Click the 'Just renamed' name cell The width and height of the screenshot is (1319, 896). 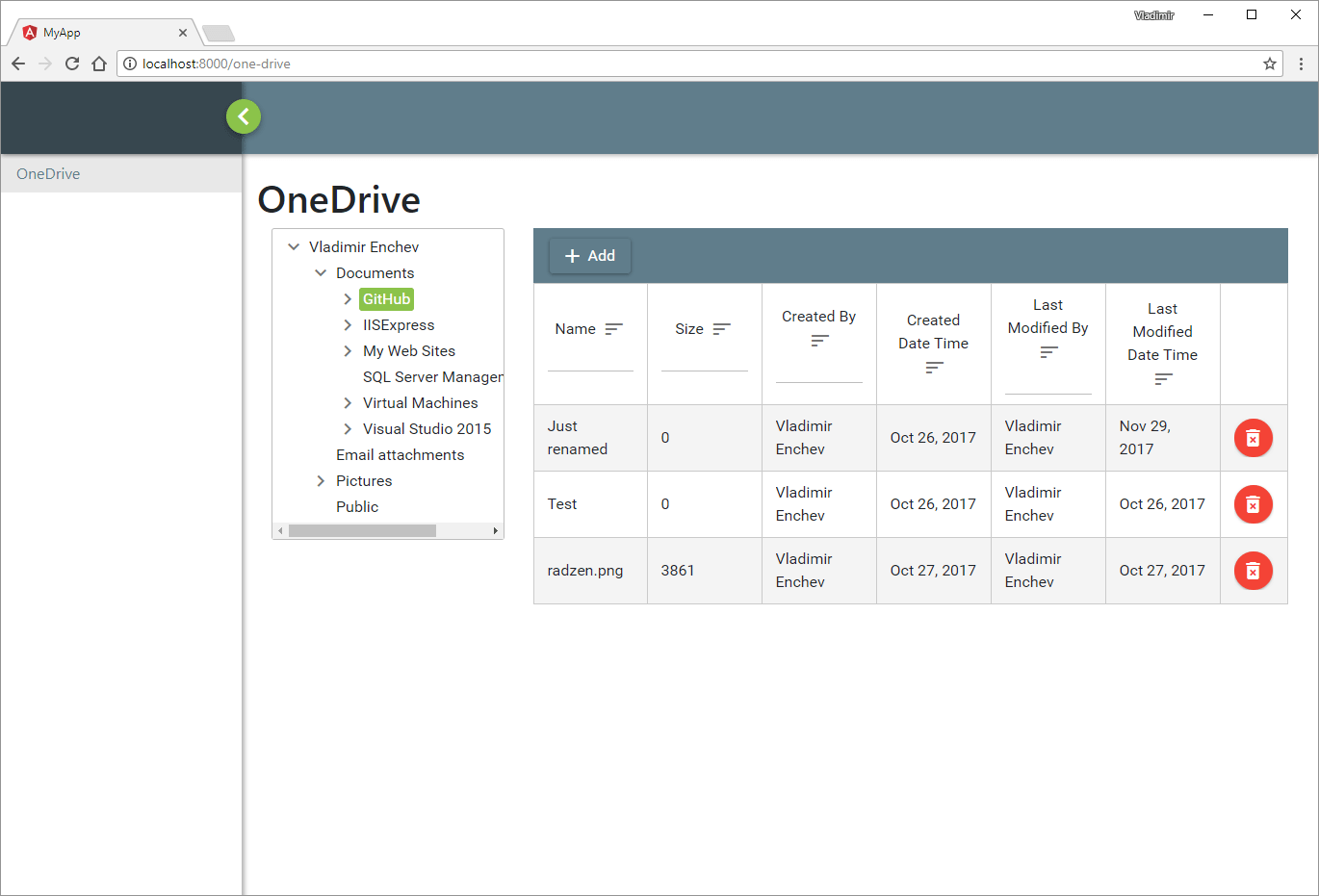click(x=590, y=438)
